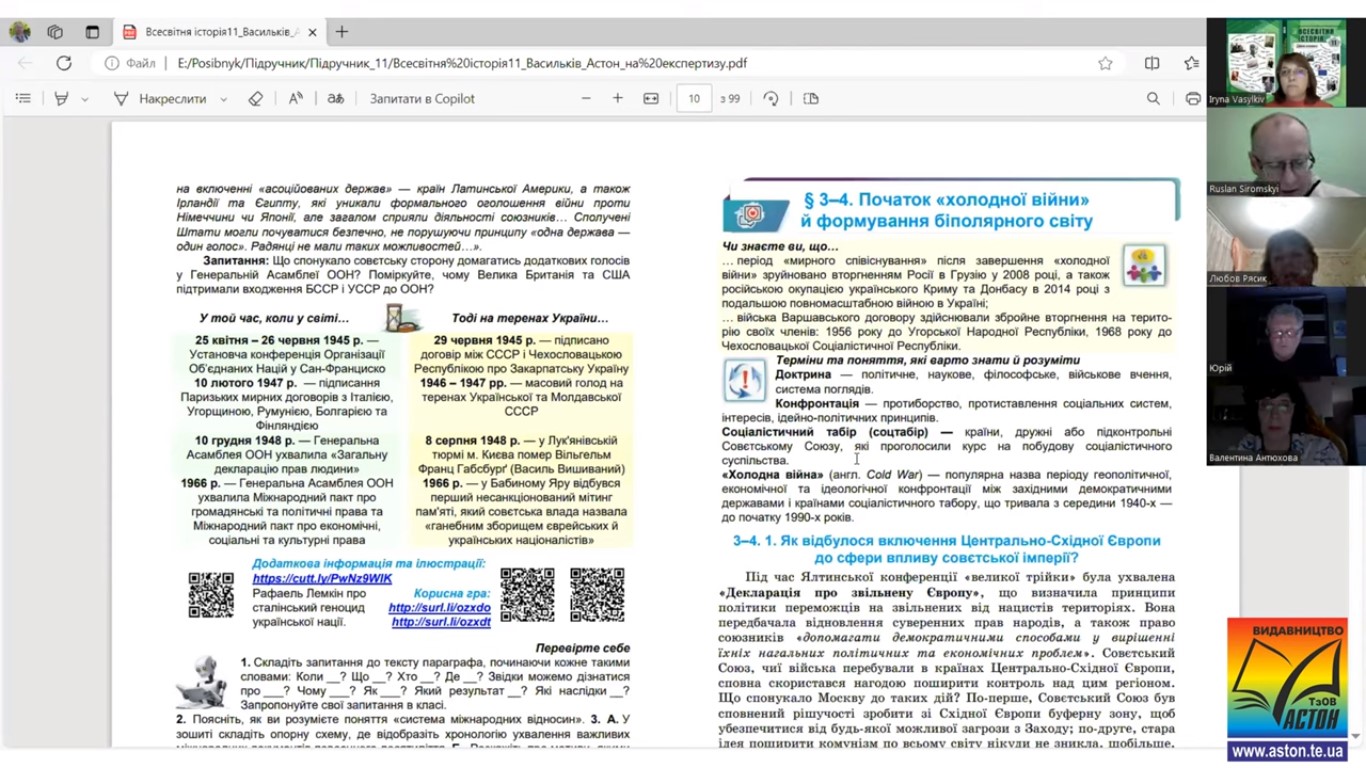Click the 3–4. 1 section question heading
This screenshot has width=1366, height=768.
coord(946,549)
